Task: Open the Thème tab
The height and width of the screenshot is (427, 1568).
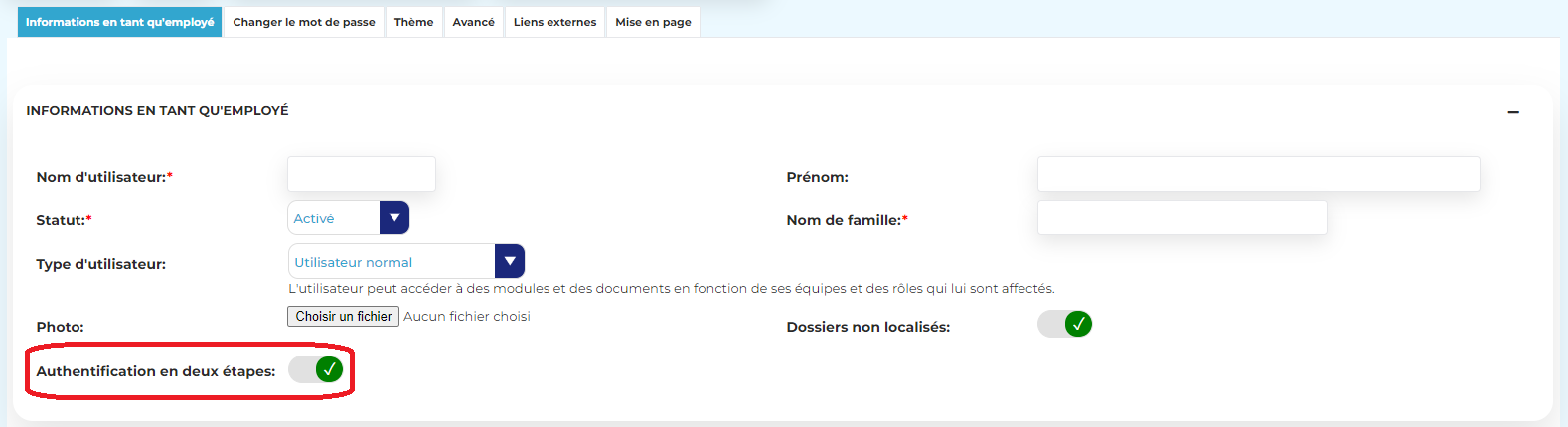Action: click(413, 22)
